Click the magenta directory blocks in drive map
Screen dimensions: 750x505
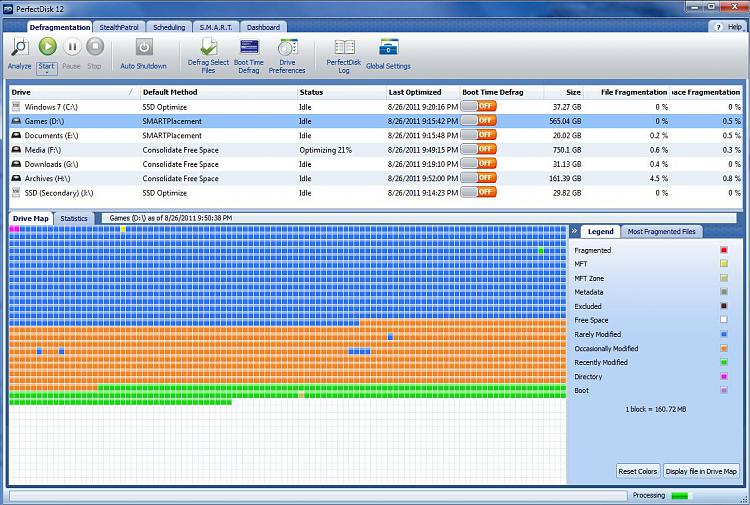click(x=14, y=229)
